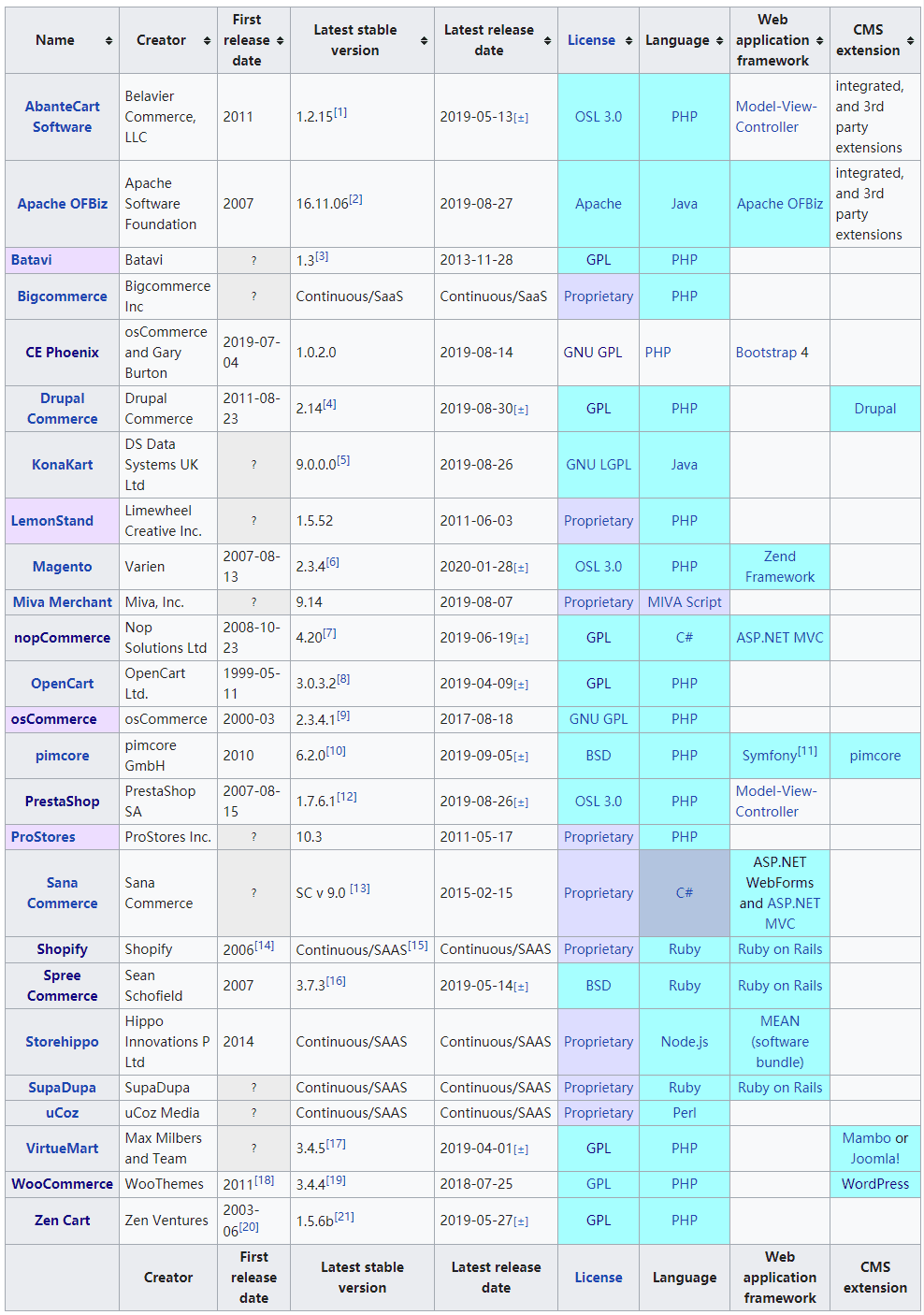
Task: Open Apache license link in OFBiz row
Action: pyautogui.click(x=599, y=204)
